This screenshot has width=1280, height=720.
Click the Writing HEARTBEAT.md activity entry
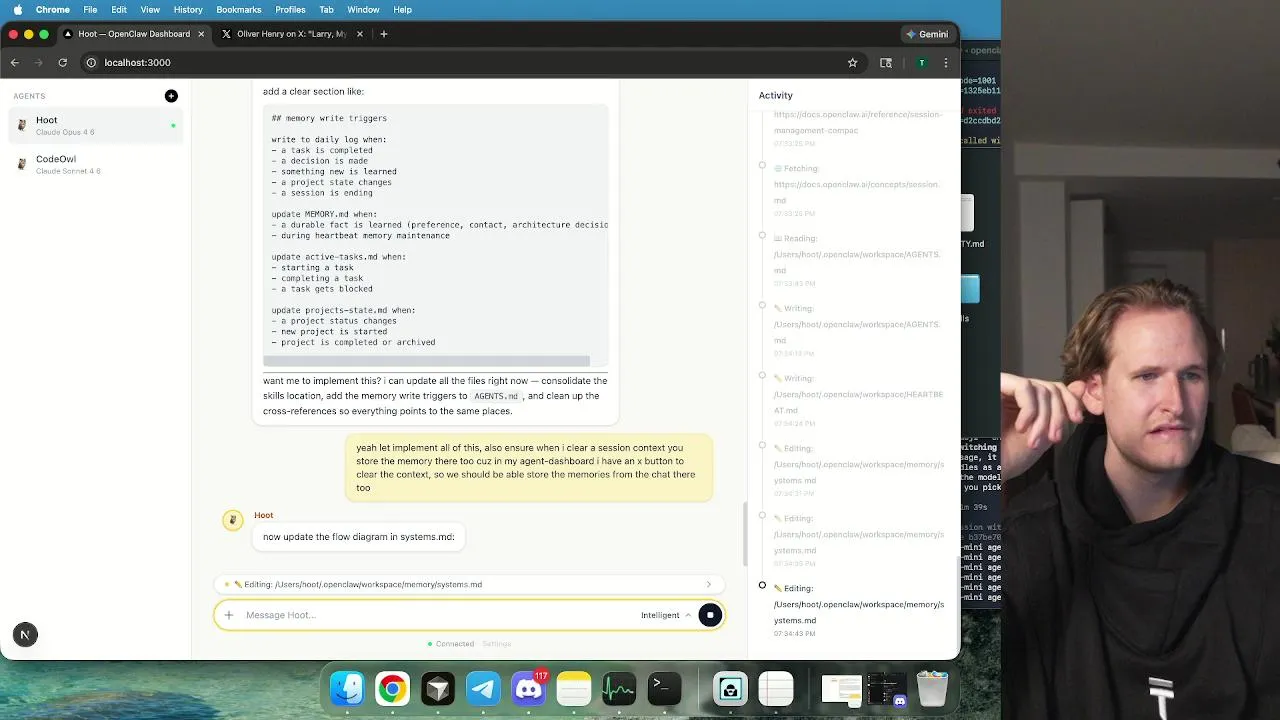(858, 401)
